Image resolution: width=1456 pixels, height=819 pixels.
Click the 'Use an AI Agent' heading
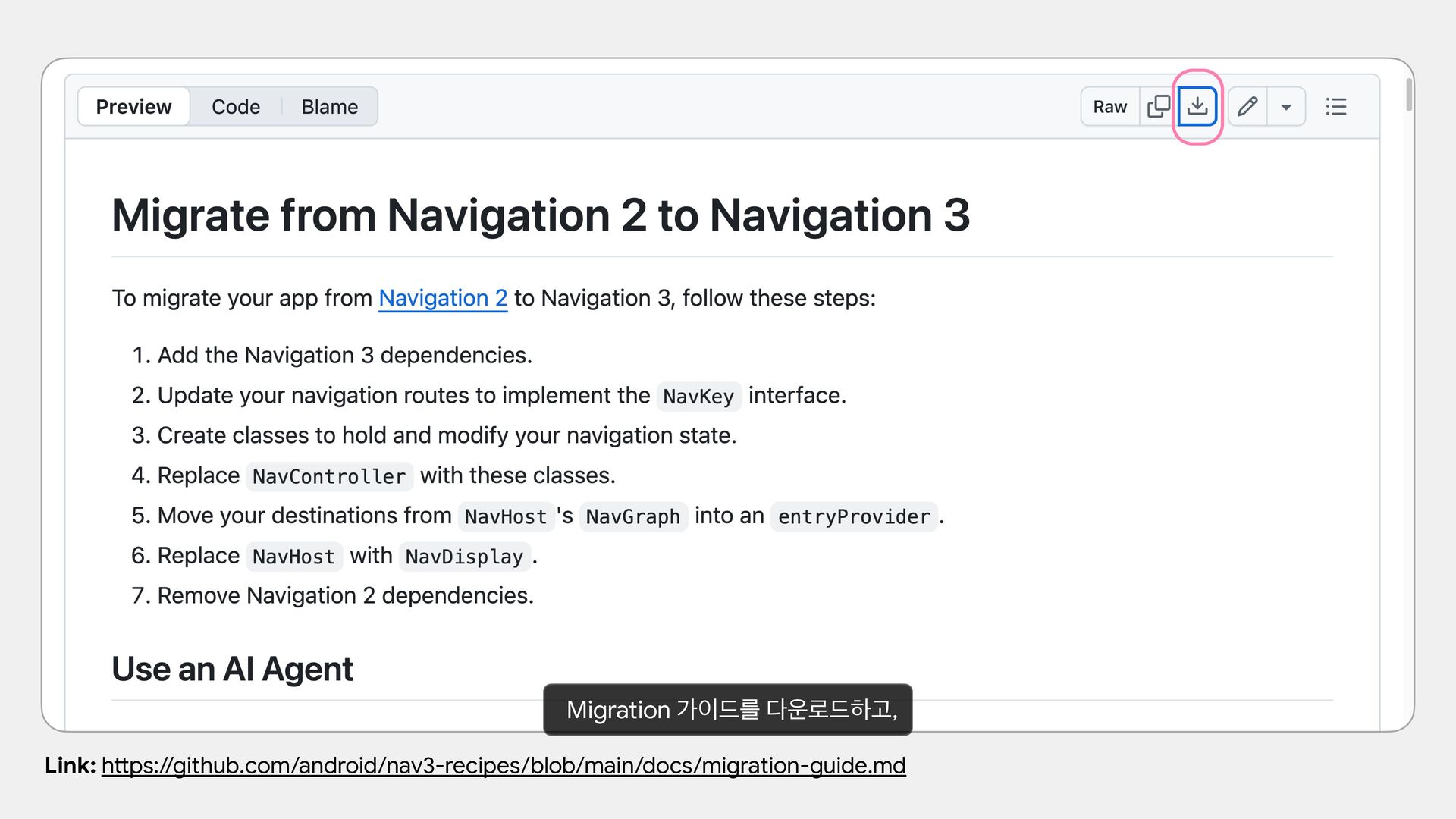(x=232, y=669)
